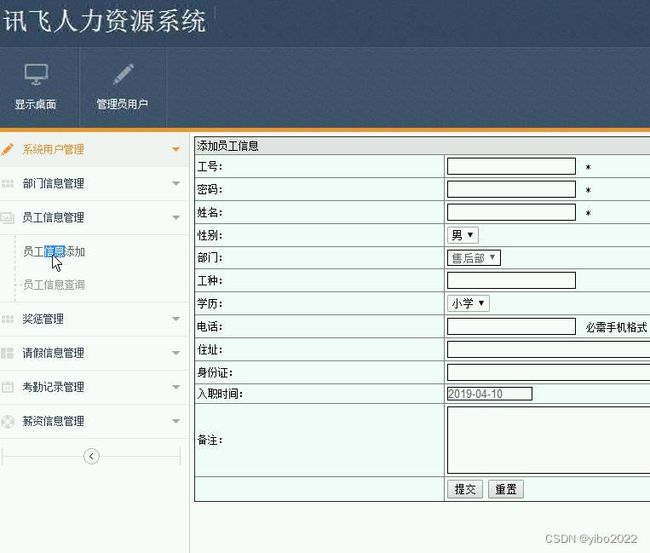Image resolution: width=650 pixels, height=553 pixels.
Task: Expand the 考勤记录管理 arrow
Action: pyautogui.click(x=176, y=387)
